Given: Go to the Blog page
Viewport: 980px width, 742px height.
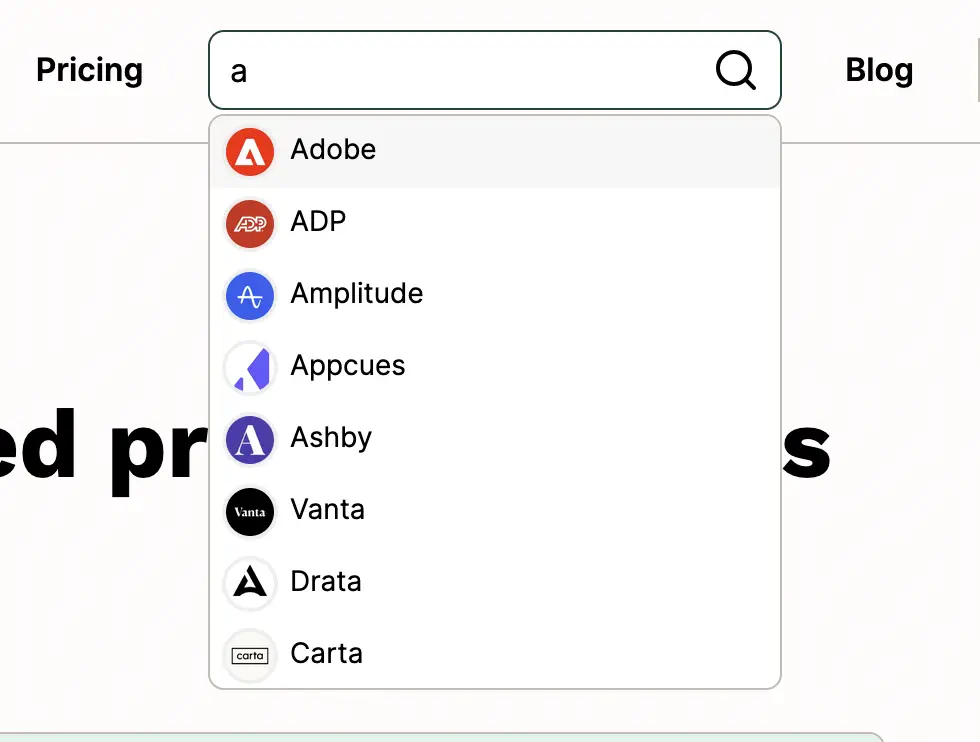Looking at the screenshot, I should pyautogui.click(x=879, y=70).
